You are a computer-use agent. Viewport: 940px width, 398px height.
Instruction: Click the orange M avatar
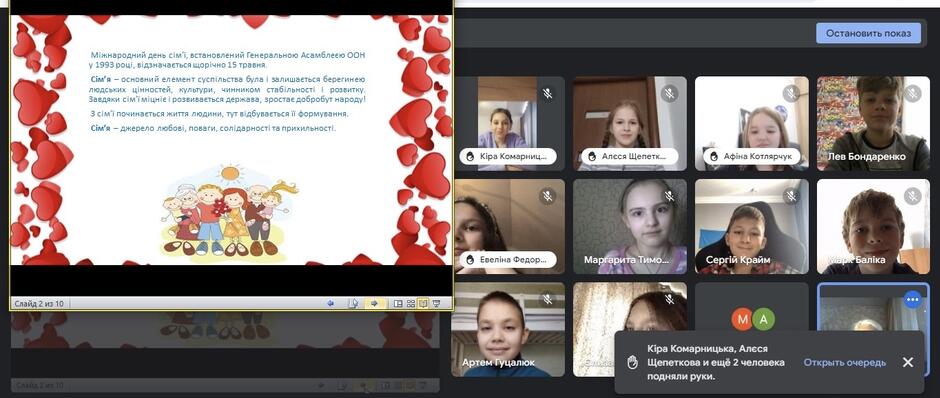[x=742, y=319]
